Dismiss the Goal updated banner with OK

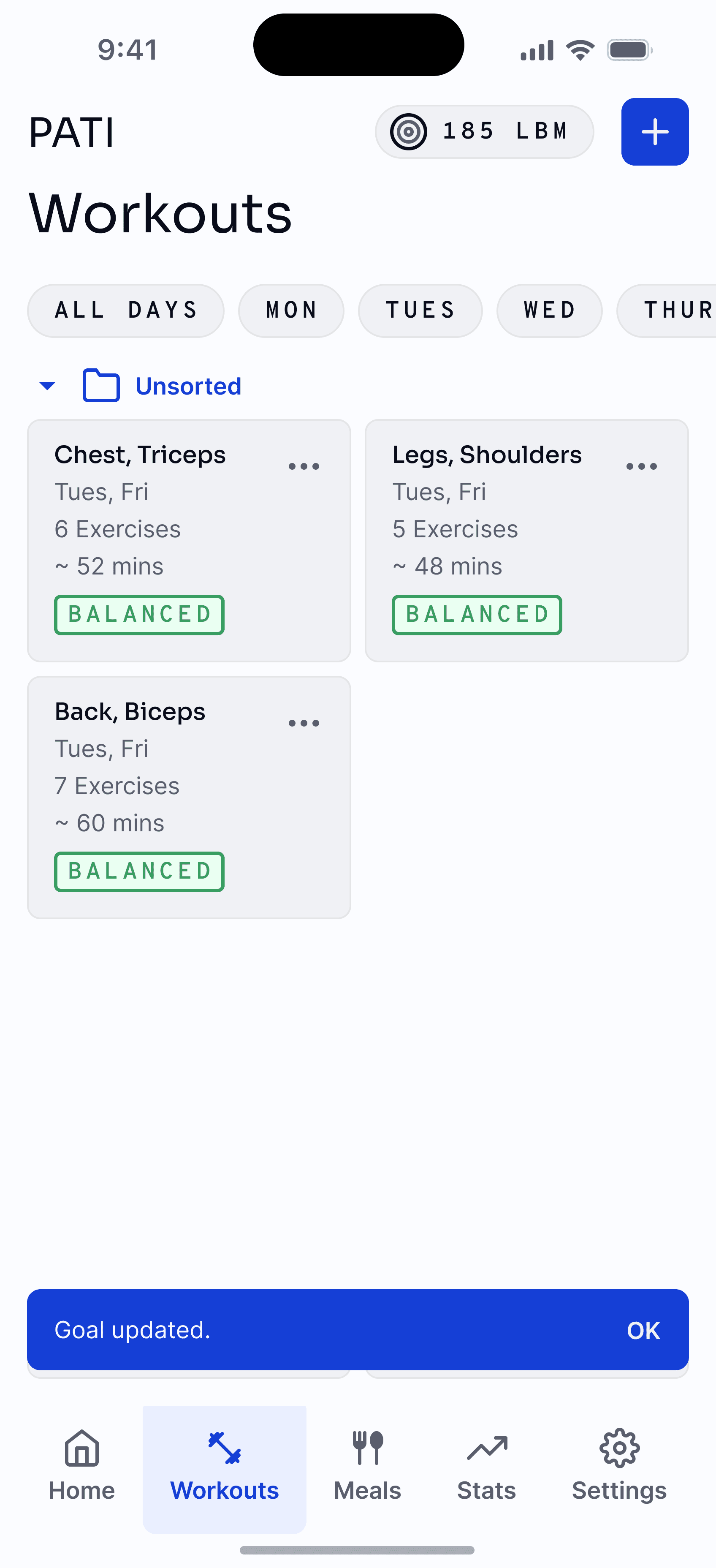[x=643, y=1330]
